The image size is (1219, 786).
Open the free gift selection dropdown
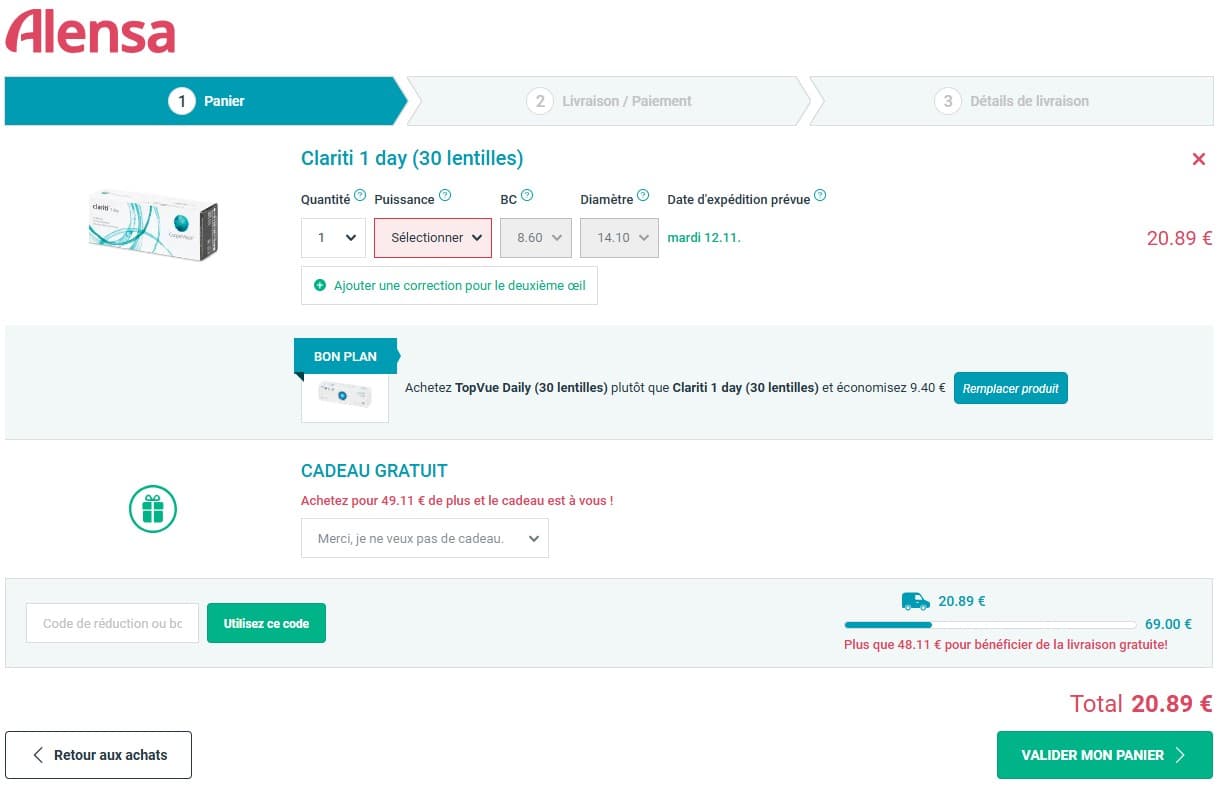click(x=424, y=538)
